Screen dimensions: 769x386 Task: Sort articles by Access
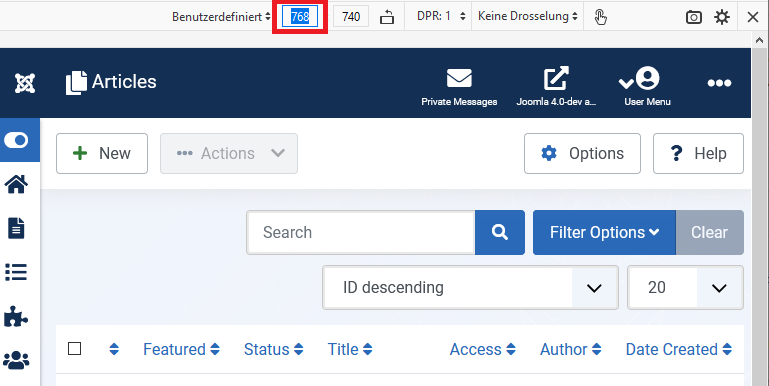tap(483, 349)
